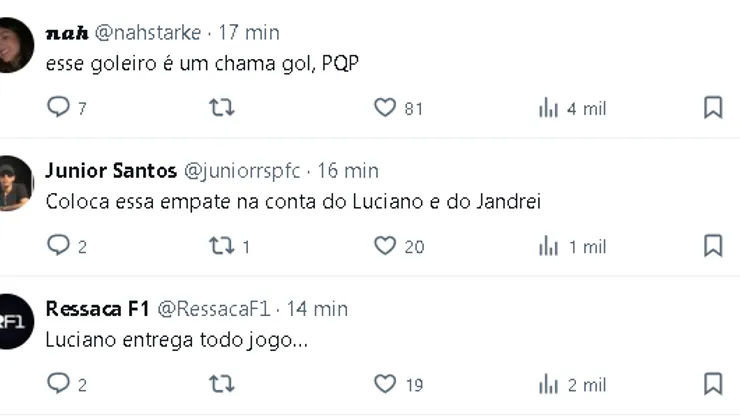Repost Junior Santos's tweet

[221, 246]
